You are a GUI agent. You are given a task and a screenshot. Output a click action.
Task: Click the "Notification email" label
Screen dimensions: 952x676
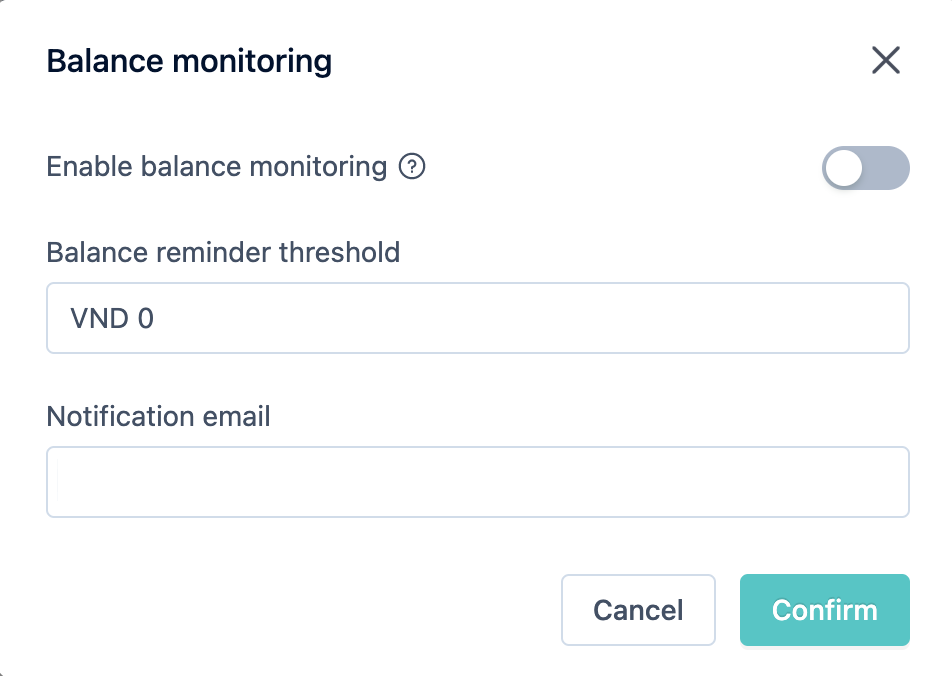158,416
